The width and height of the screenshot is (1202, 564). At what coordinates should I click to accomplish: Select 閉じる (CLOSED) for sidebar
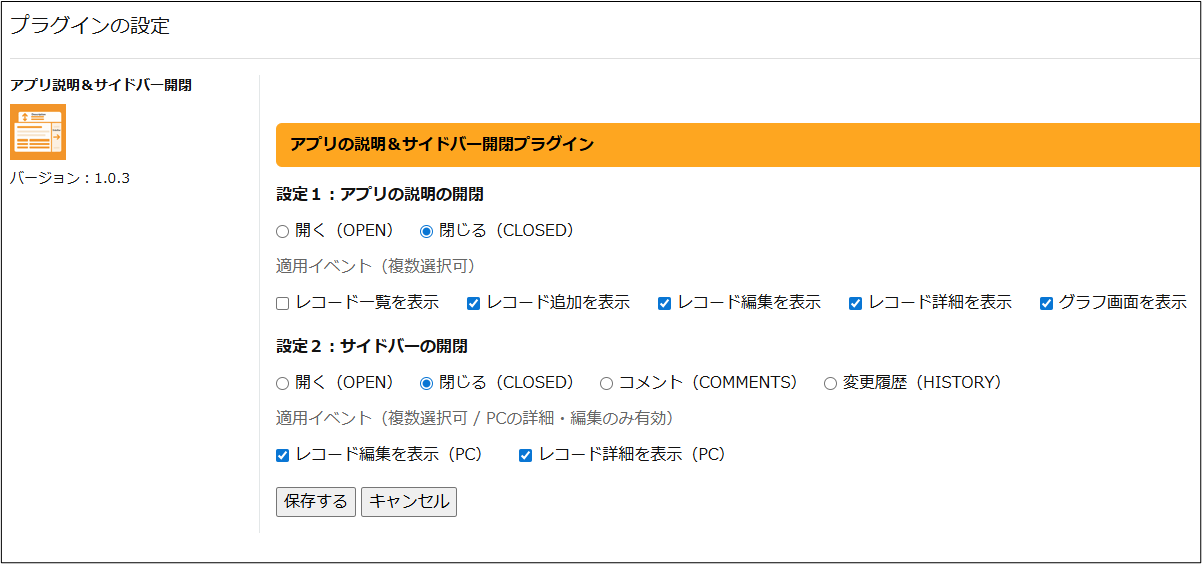coord(427,383)
